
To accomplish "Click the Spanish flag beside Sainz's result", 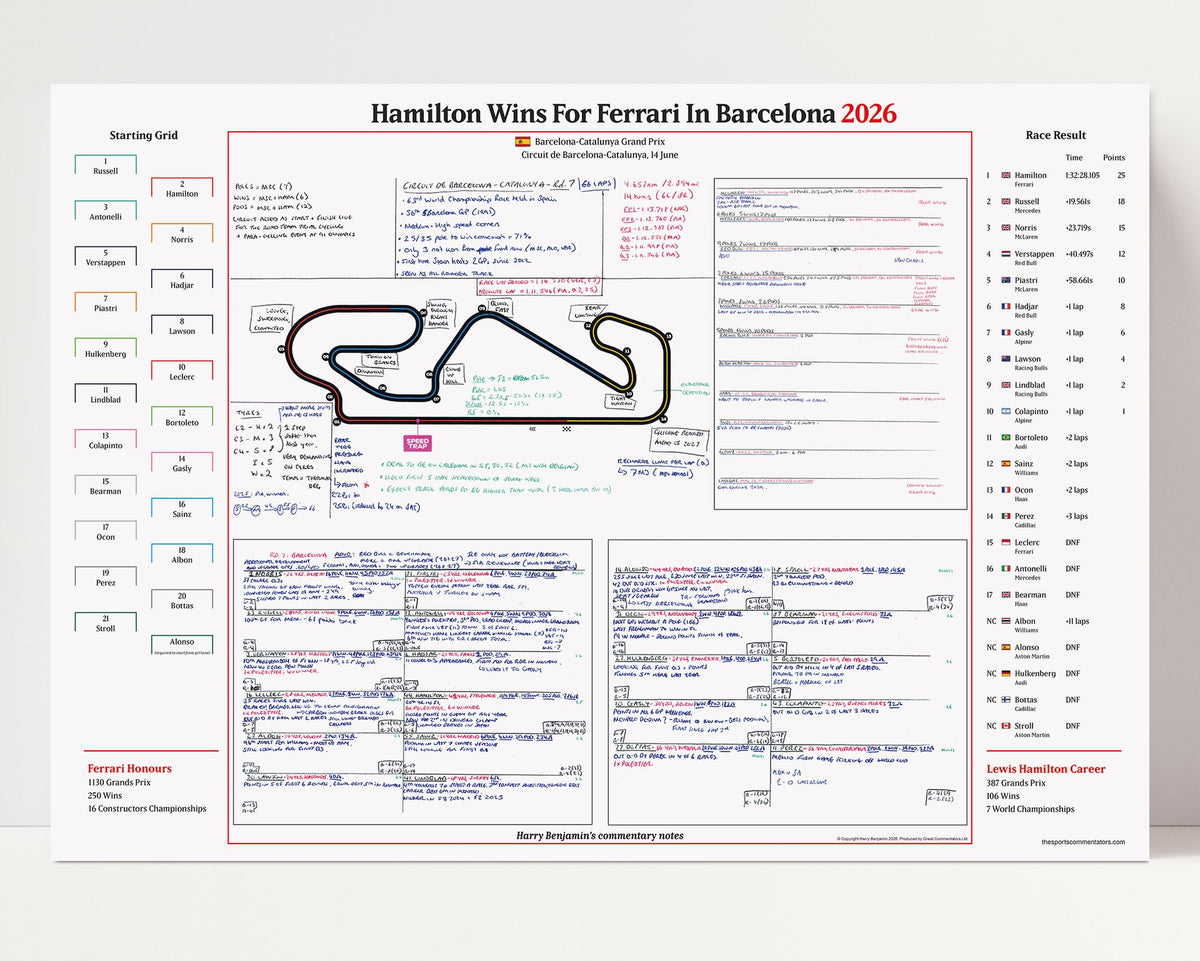I will click(x=1007, y=463).
